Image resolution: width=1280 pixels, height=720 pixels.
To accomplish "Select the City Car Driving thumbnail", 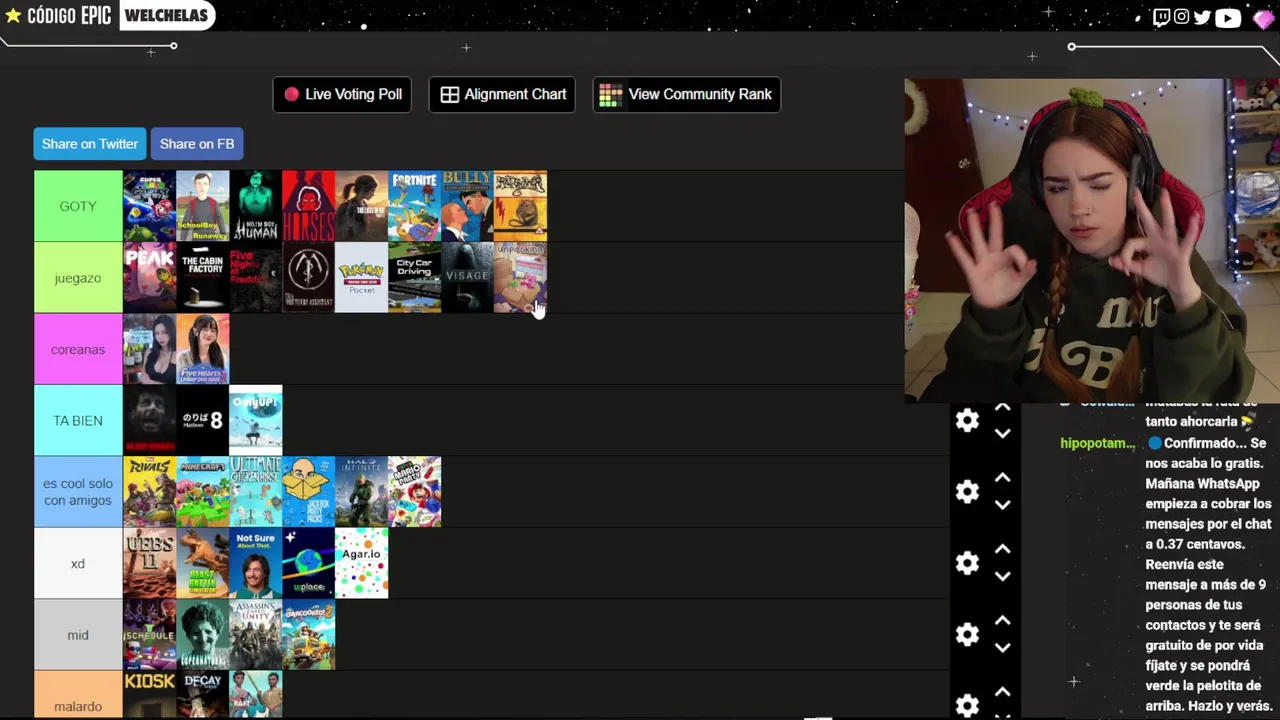I will [x=414, y=278].
